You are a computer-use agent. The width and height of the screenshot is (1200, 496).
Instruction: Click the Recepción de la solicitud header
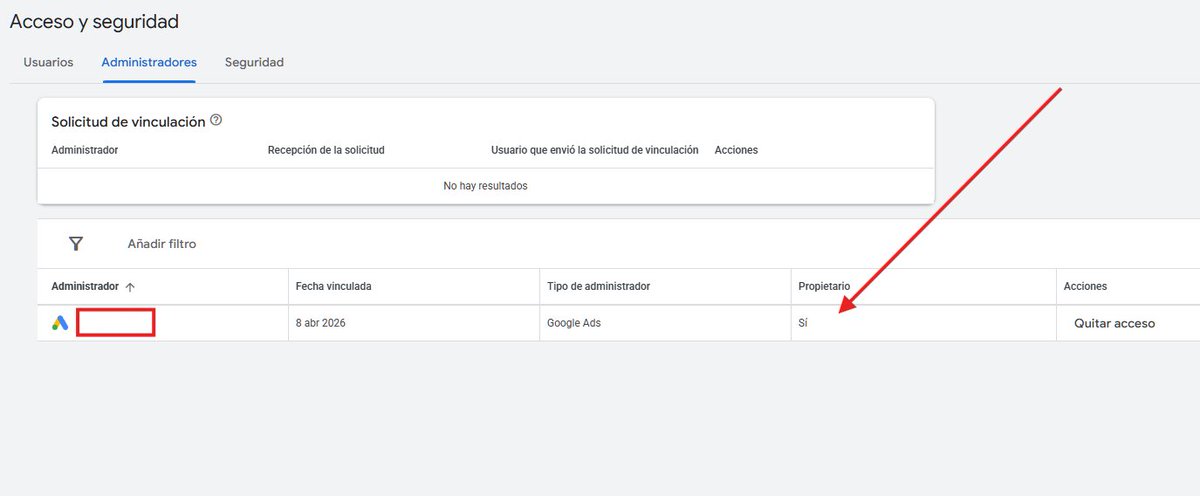click(x=326, y=150)
